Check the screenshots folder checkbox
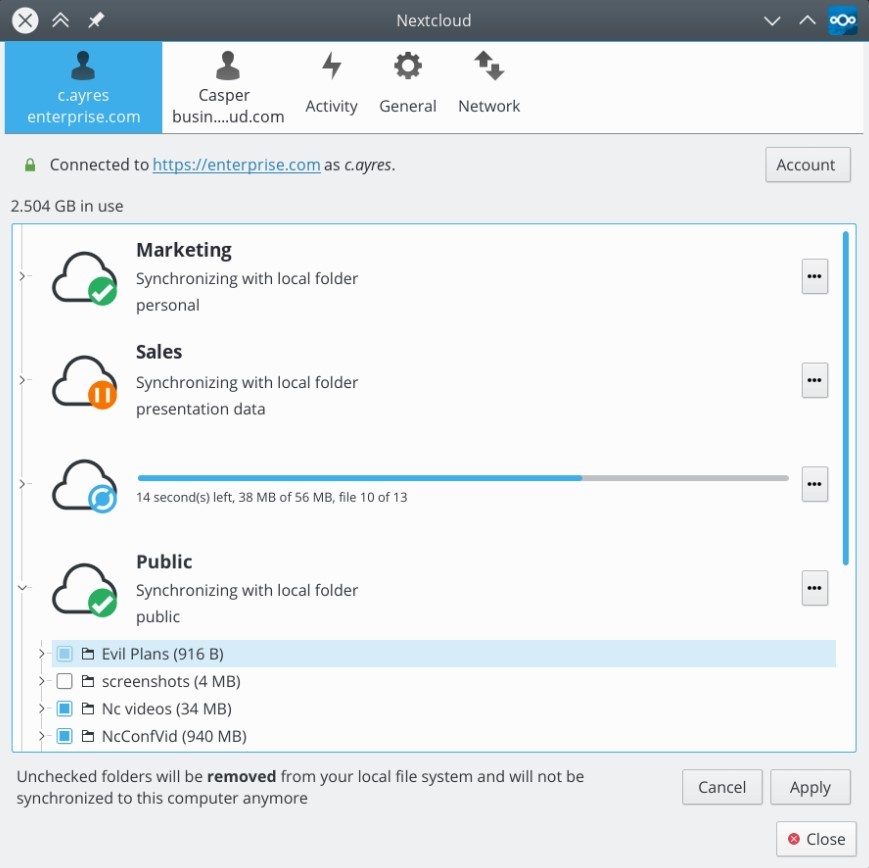Image resolution: width=869 pixels, height=868 pixels. [62, 681]
